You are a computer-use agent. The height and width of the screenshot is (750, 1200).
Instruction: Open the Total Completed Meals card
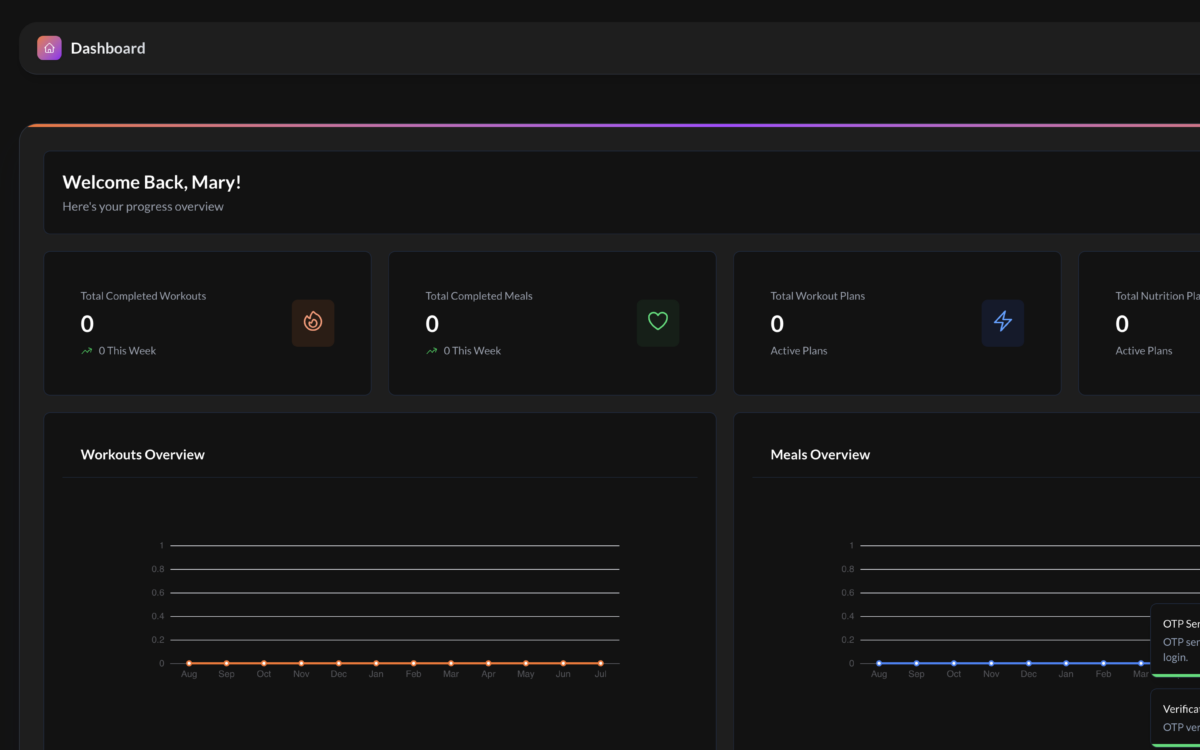[x=552, y=323]
